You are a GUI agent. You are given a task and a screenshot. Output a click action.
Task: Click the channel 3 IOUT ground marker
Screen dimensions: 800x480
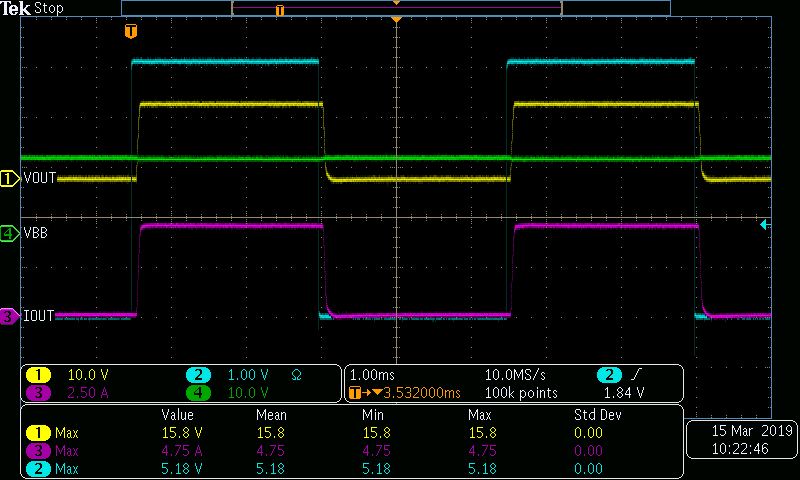(9, 317)
